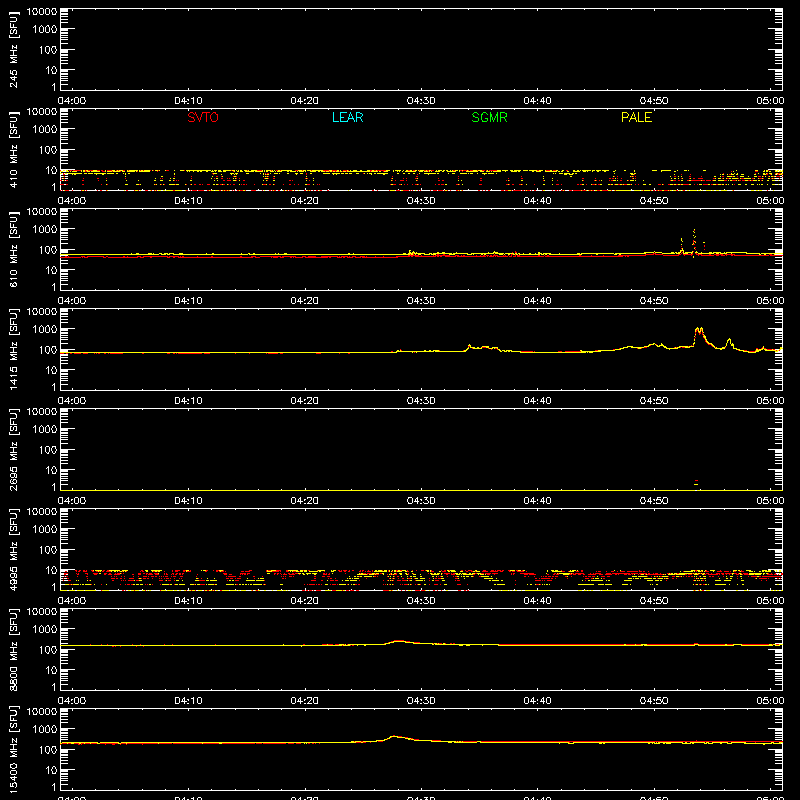Click the small 04:34 step rise in 1415 MHz curve

click(469, 346)
